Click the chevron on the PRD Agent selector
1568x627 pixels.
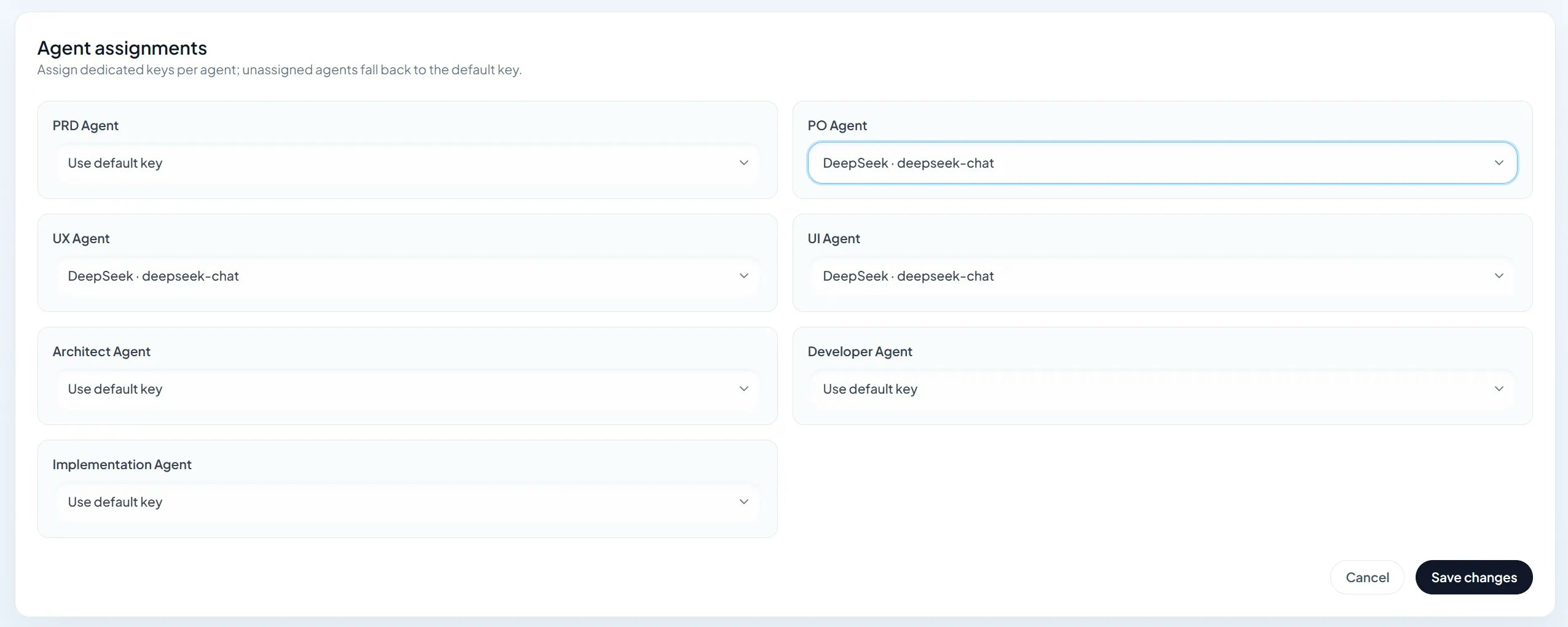click(x=743, y=163)
